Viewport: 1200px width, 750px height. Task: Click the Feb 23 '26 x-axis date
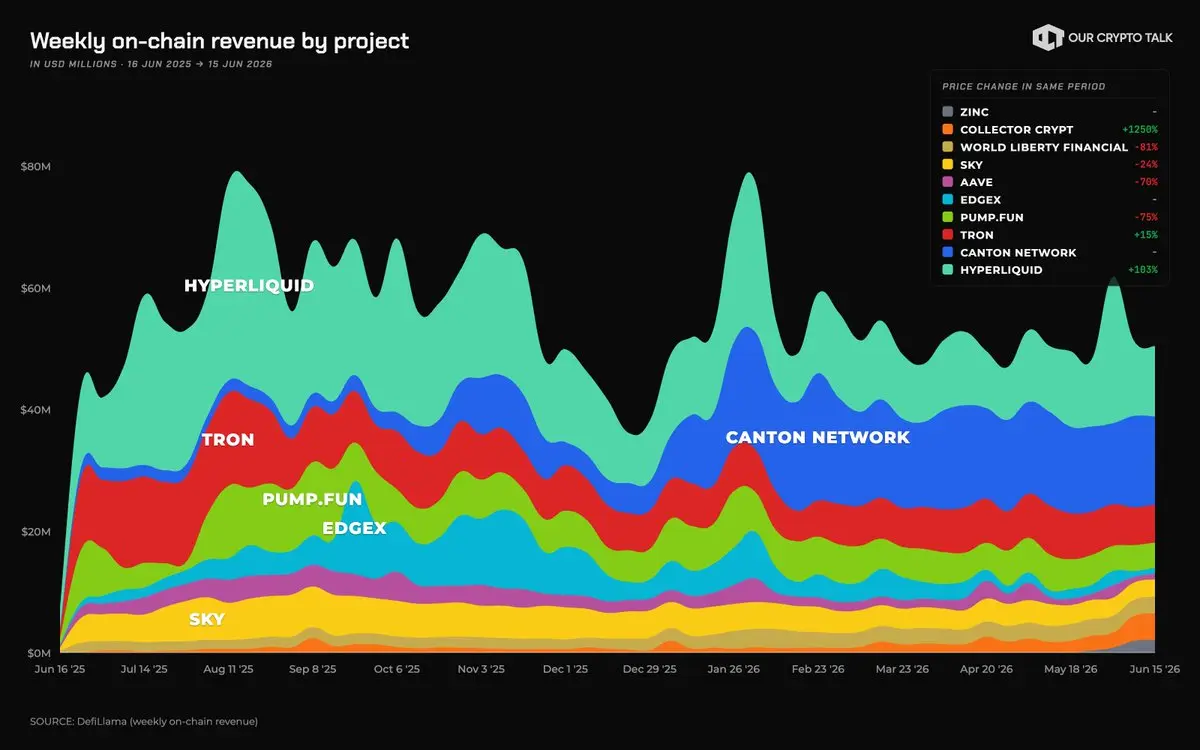tap(818, 669)
